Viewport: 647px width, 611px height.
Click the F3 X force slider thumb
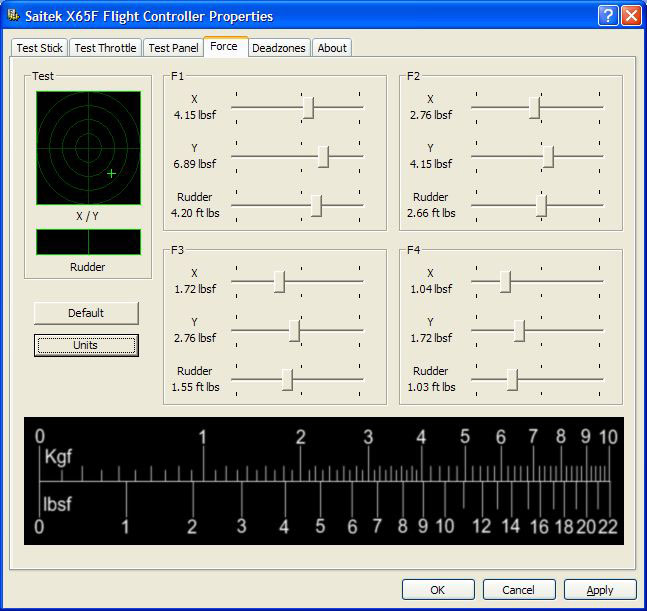click(279, 282)
